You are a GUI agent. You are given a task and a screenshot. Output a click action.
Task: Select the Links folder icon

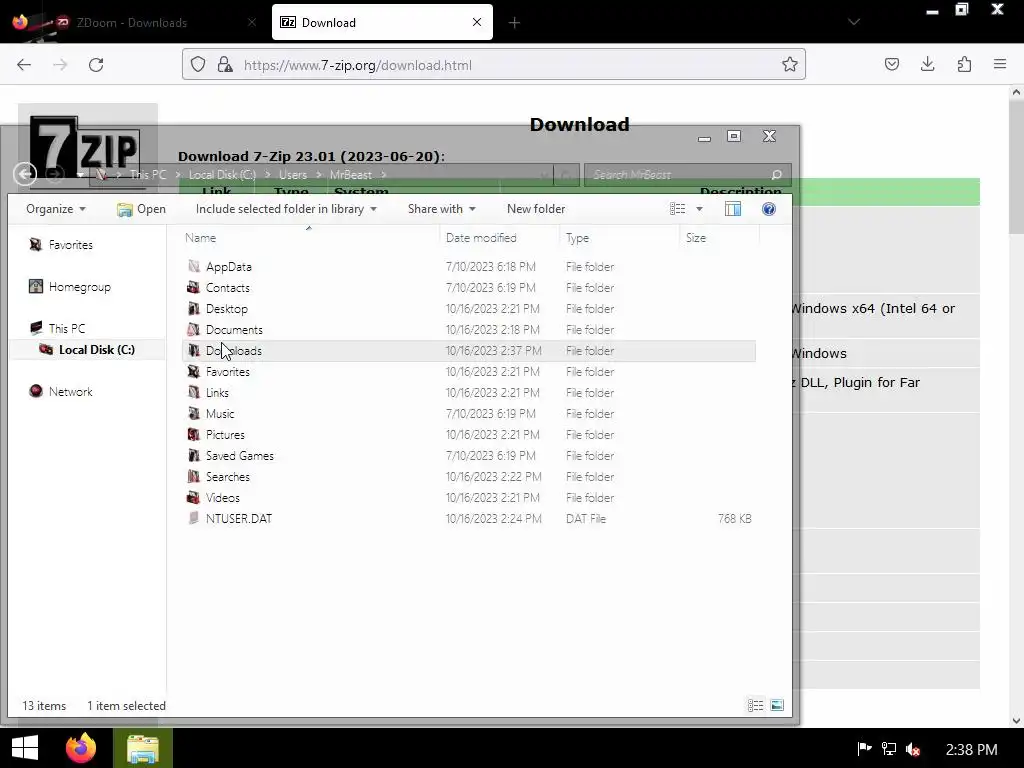pos(193,392)
